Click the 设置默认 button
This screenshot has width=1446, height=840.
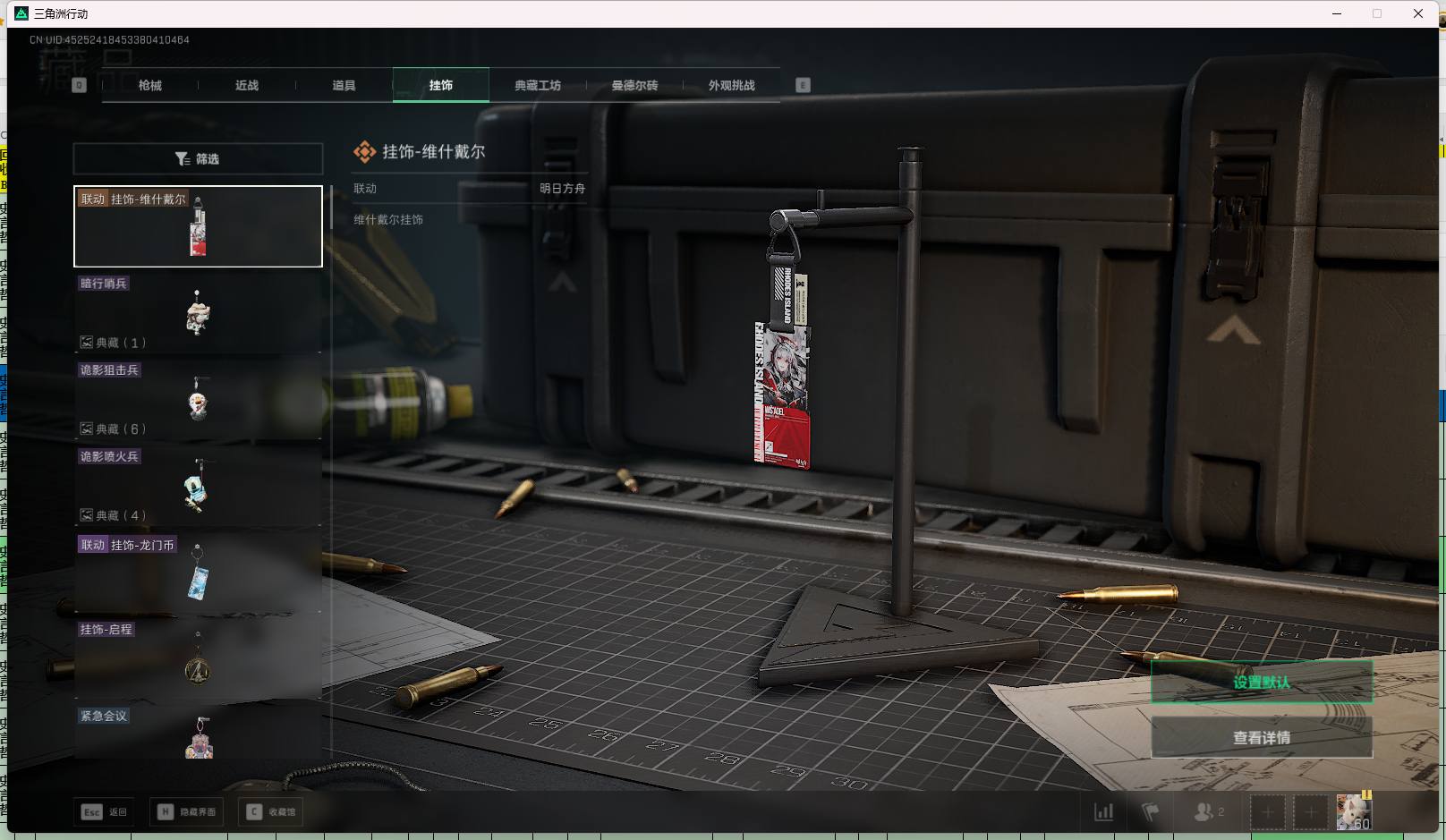[x=1262, y=683]
